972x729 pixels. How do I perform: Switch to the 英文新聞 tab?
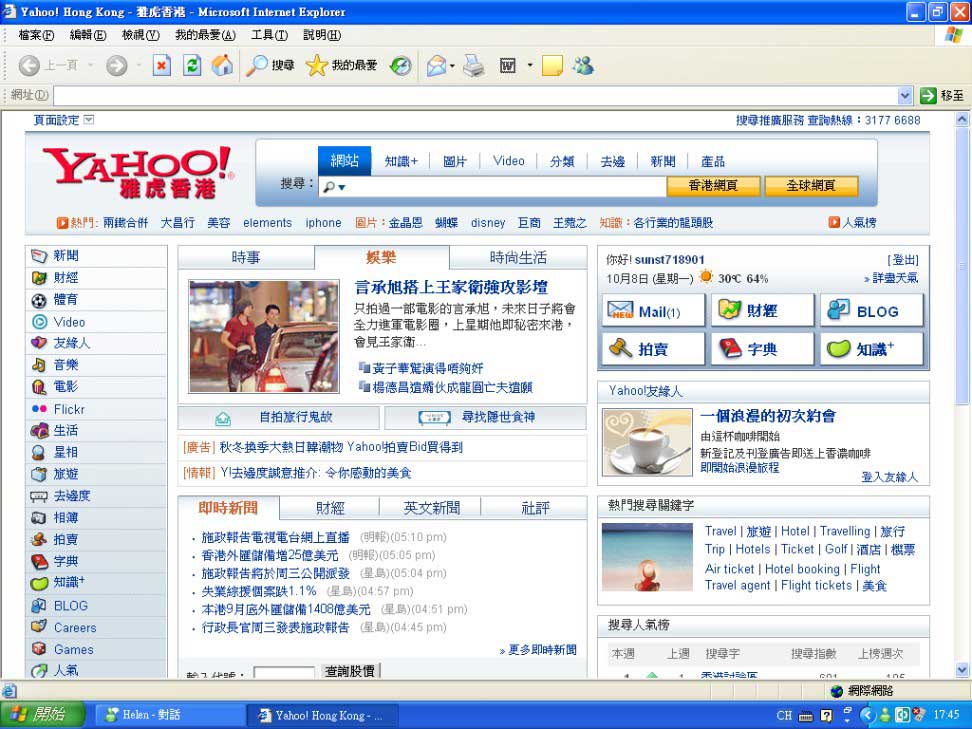coord(431,508)
